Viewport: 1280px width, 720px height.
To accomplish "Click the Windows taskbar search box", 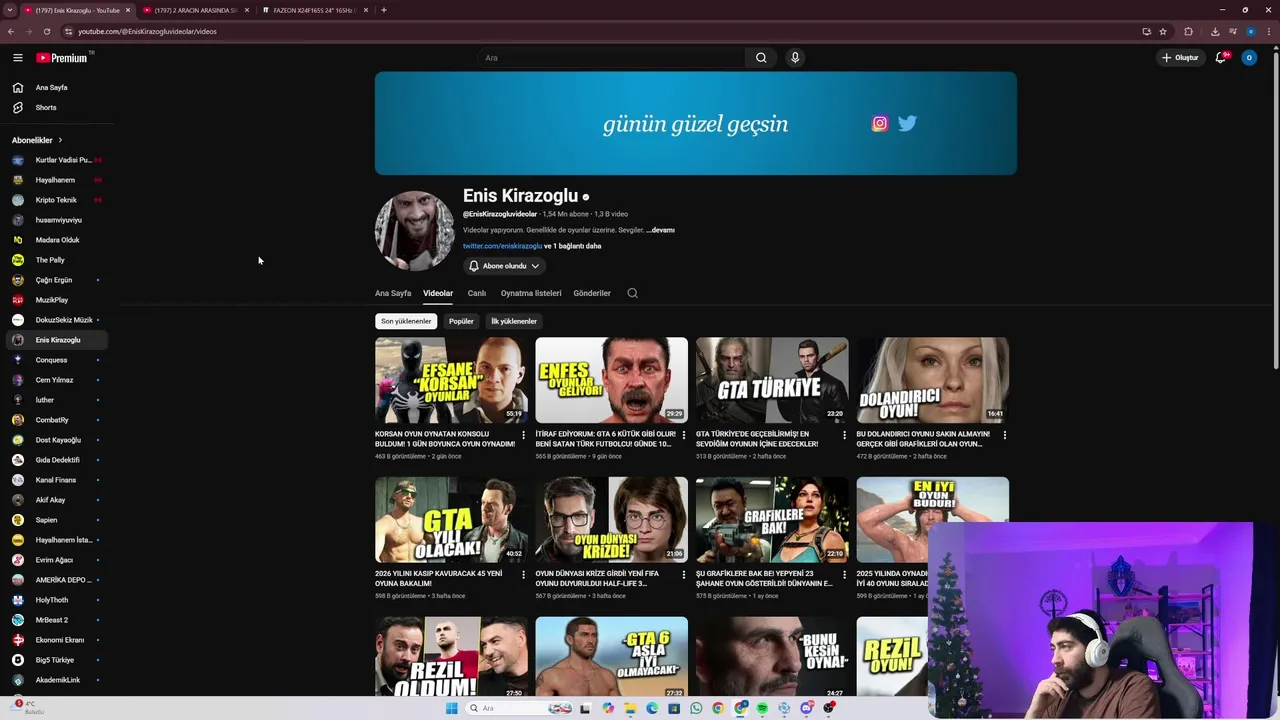I will click(520, 708).
